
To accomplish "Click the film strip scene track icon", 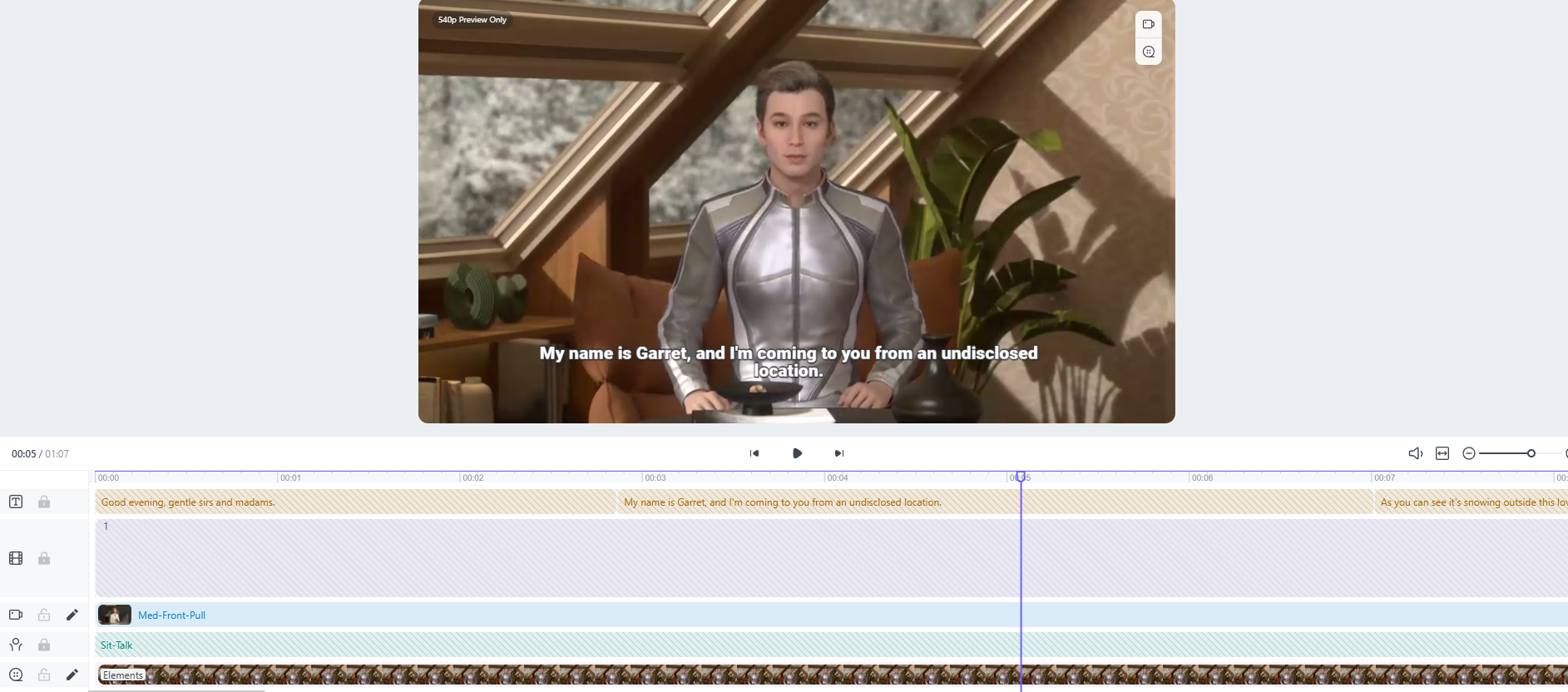I will [x=16, y=558].
